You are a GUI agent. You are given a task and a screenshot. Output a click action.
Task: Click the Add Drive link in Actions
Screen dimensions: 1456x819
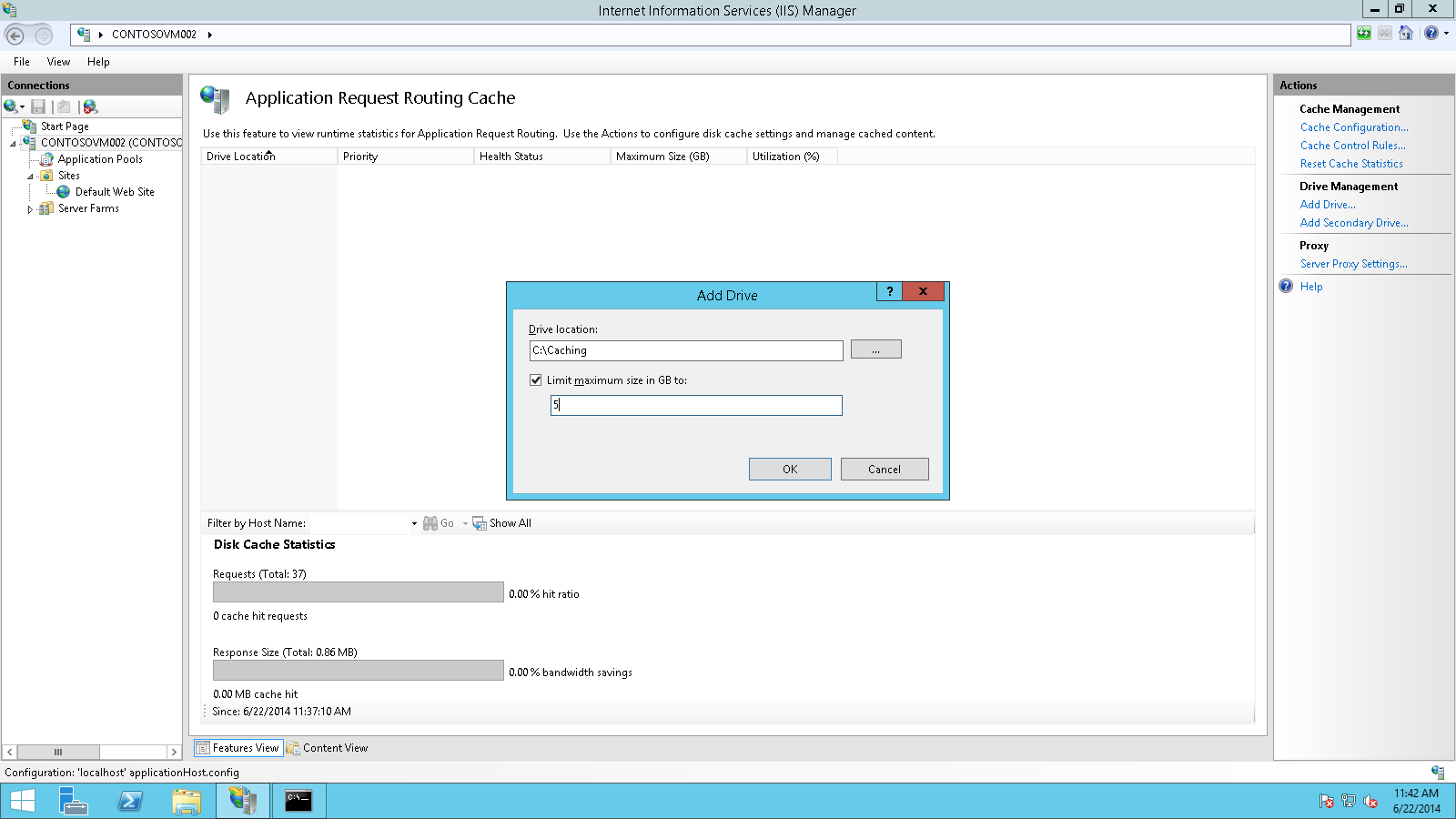(x=1328, y=205)
